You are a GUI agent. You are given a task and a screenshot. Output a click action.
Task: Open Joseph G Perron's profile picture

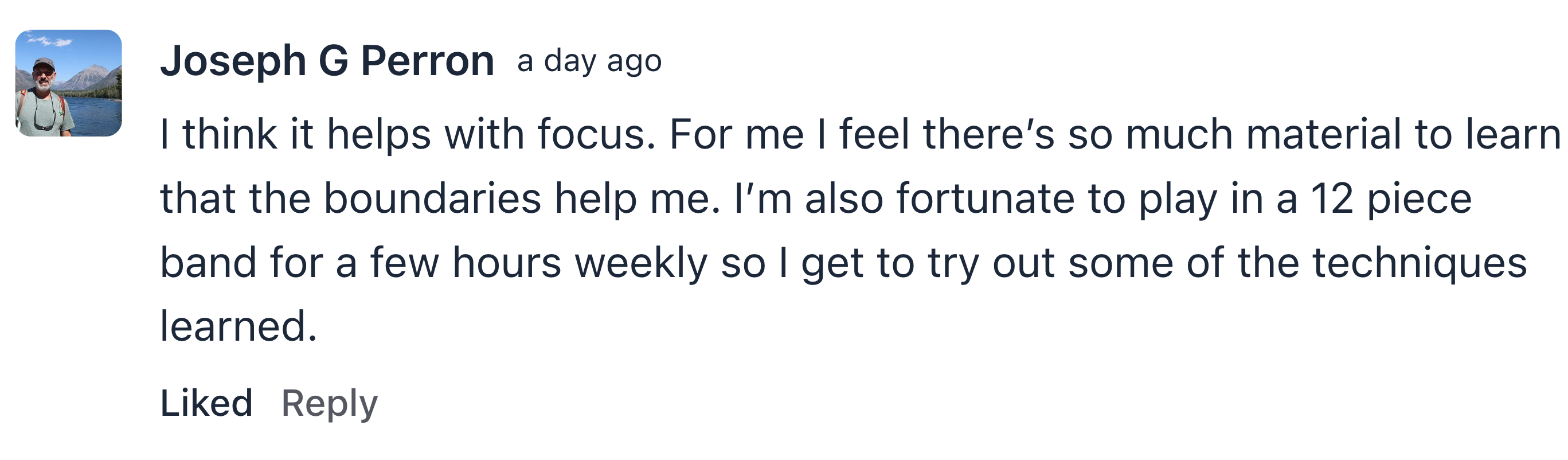68,83
